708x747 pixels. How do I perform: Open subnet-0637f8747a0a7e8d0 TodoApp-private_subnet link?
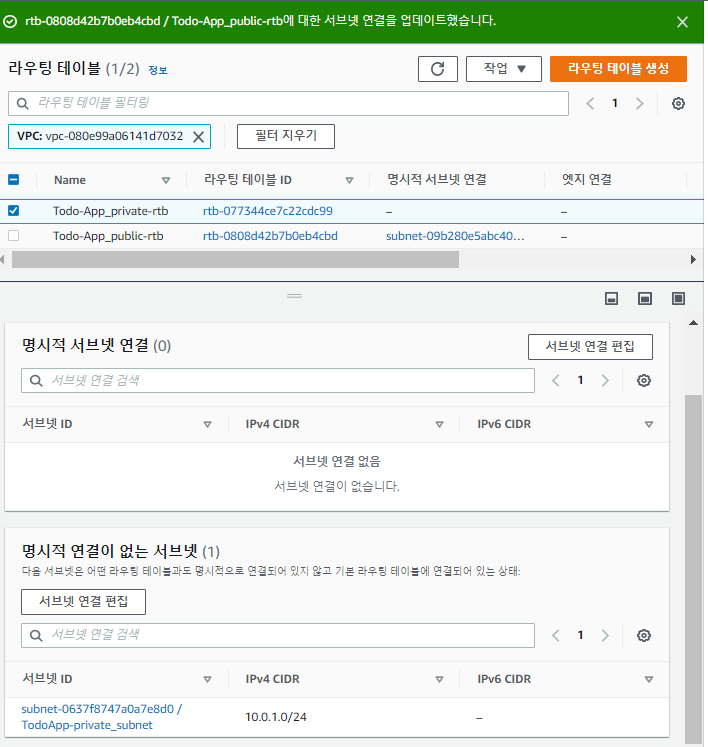point(101,717)
